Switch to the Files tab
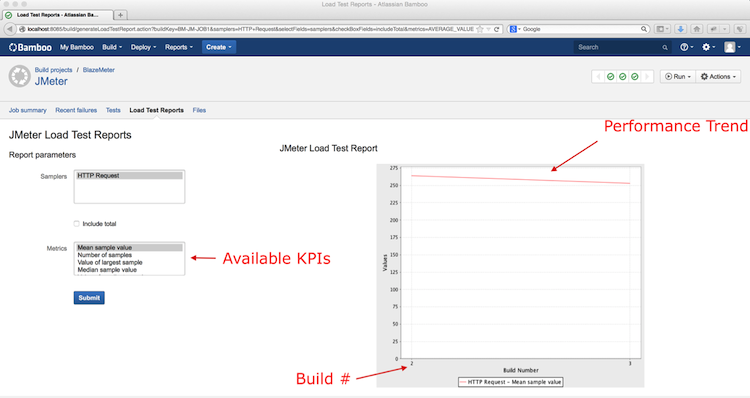The width and height of the screenshot is (750, 398). click(199, 110)
